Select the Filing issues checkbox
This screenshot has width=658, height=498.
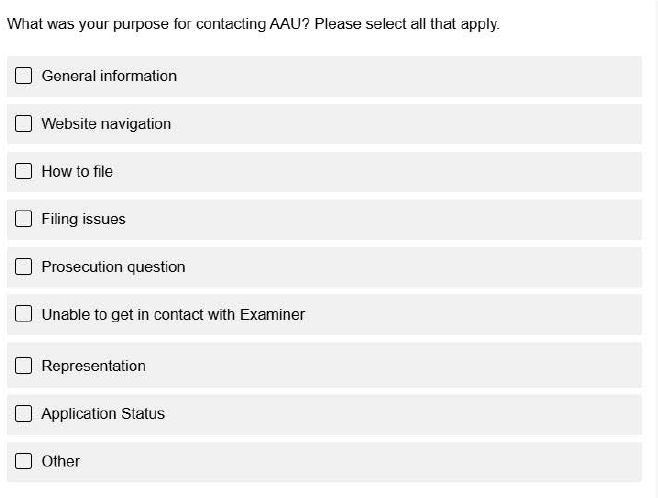(x=24, y=219)
